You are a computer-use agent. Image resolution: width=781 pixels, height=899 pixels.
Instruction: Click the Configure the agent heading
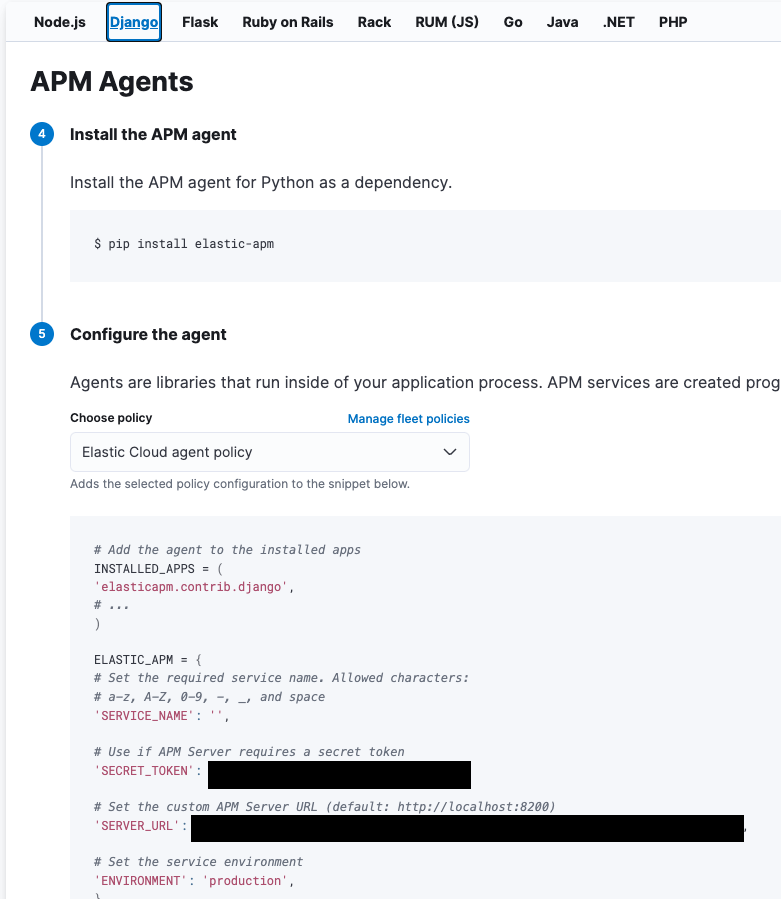(x=149, y=334)
